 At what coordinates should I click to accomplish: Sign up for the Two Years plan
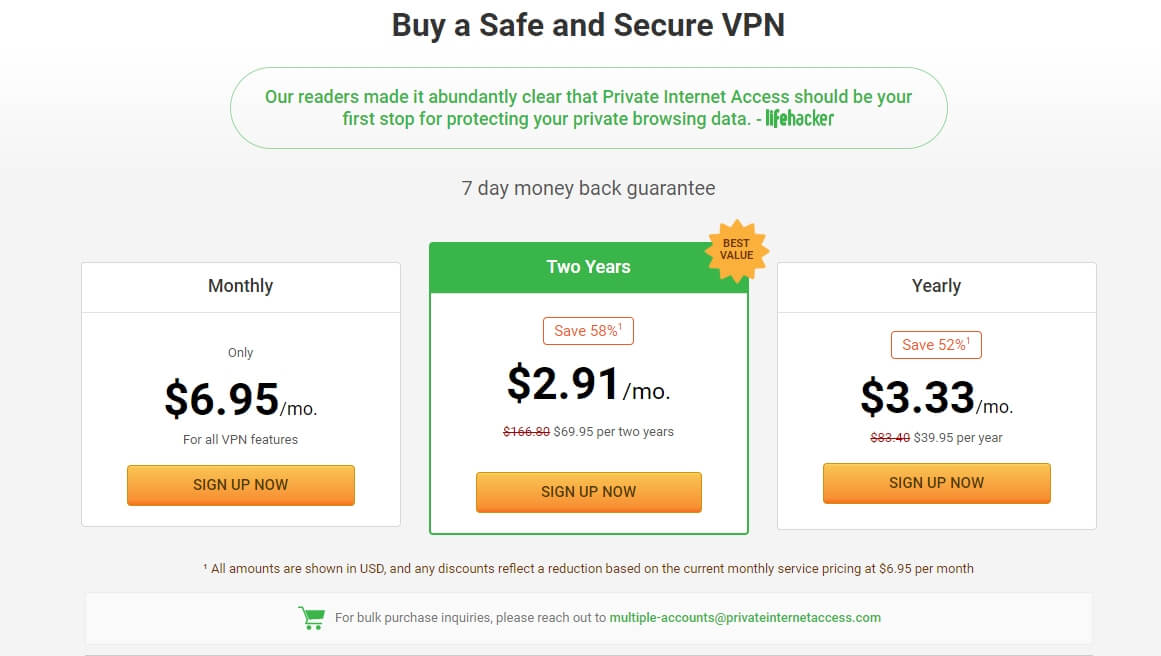click(x=589, y=492)
